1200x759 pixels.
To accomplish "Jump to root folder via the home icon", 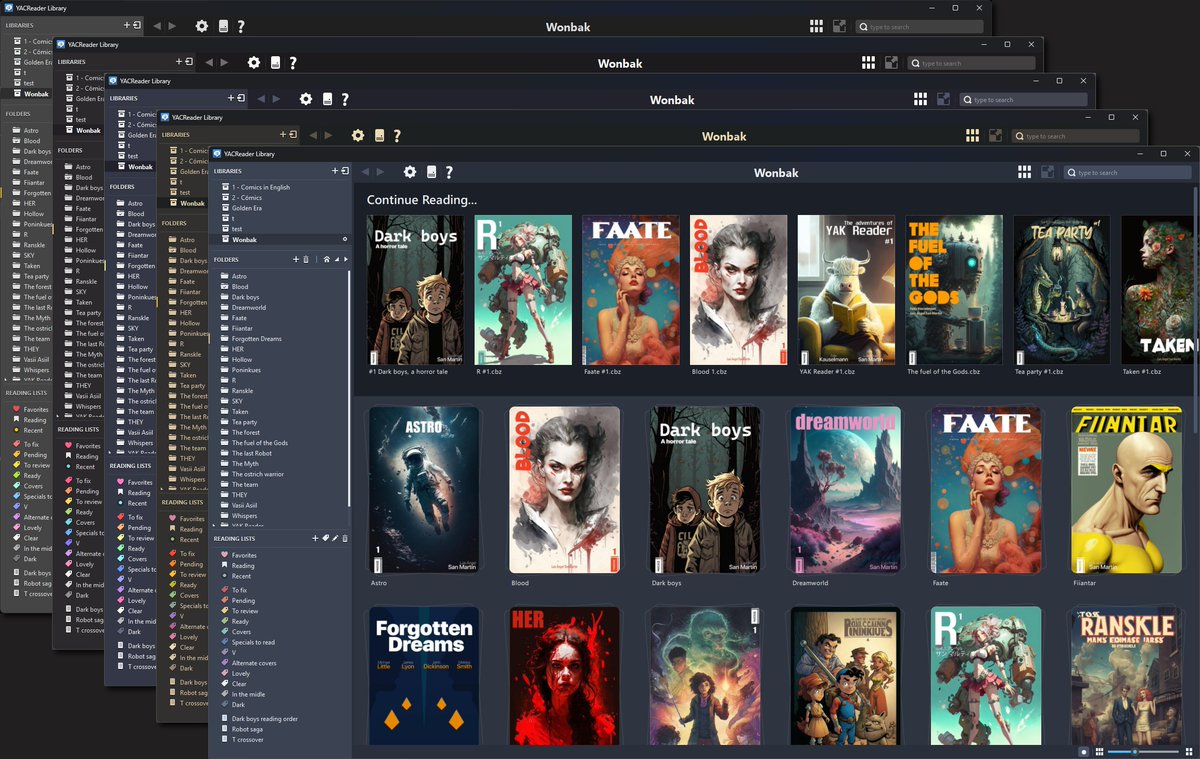I will (x=327, y=259).
